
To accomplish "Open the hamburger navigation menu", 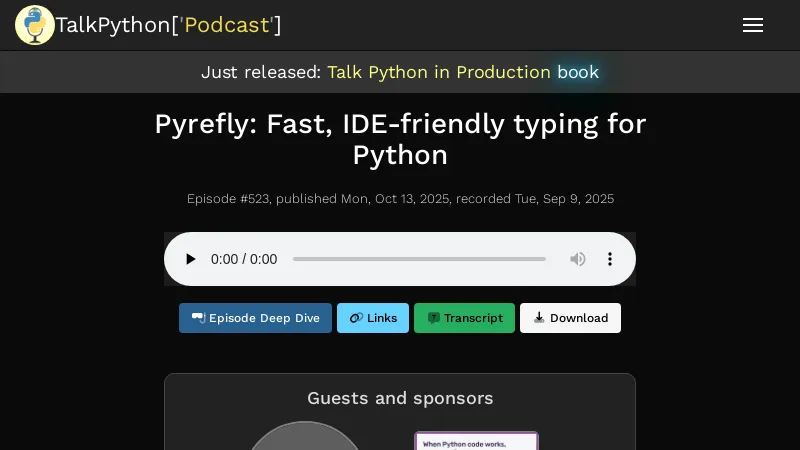I will click(x=753, y=25).
